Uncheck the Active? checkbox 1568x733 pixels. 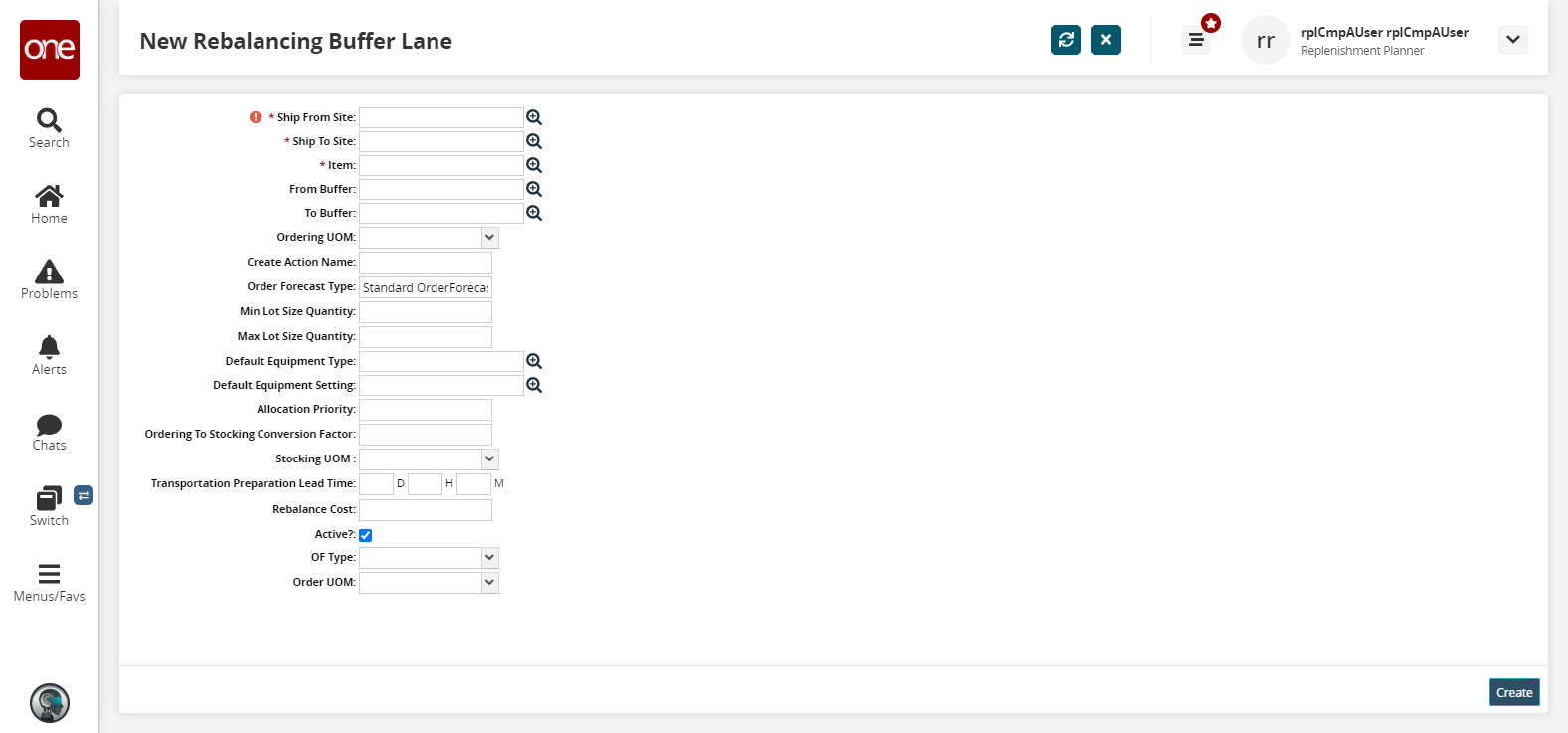366,535
